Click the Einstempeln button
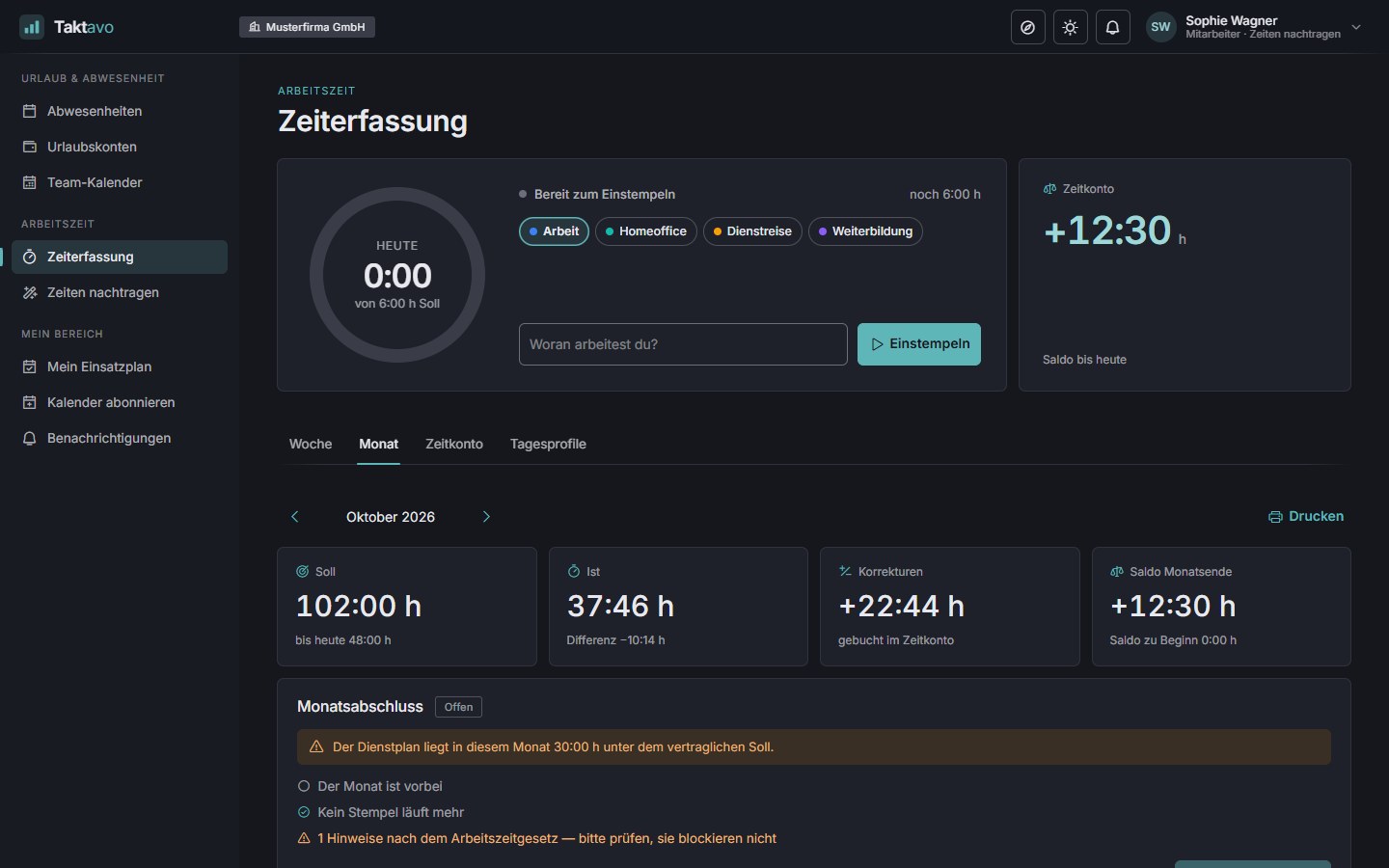The width and height of the screenshot is (1389, 868). 919,344
